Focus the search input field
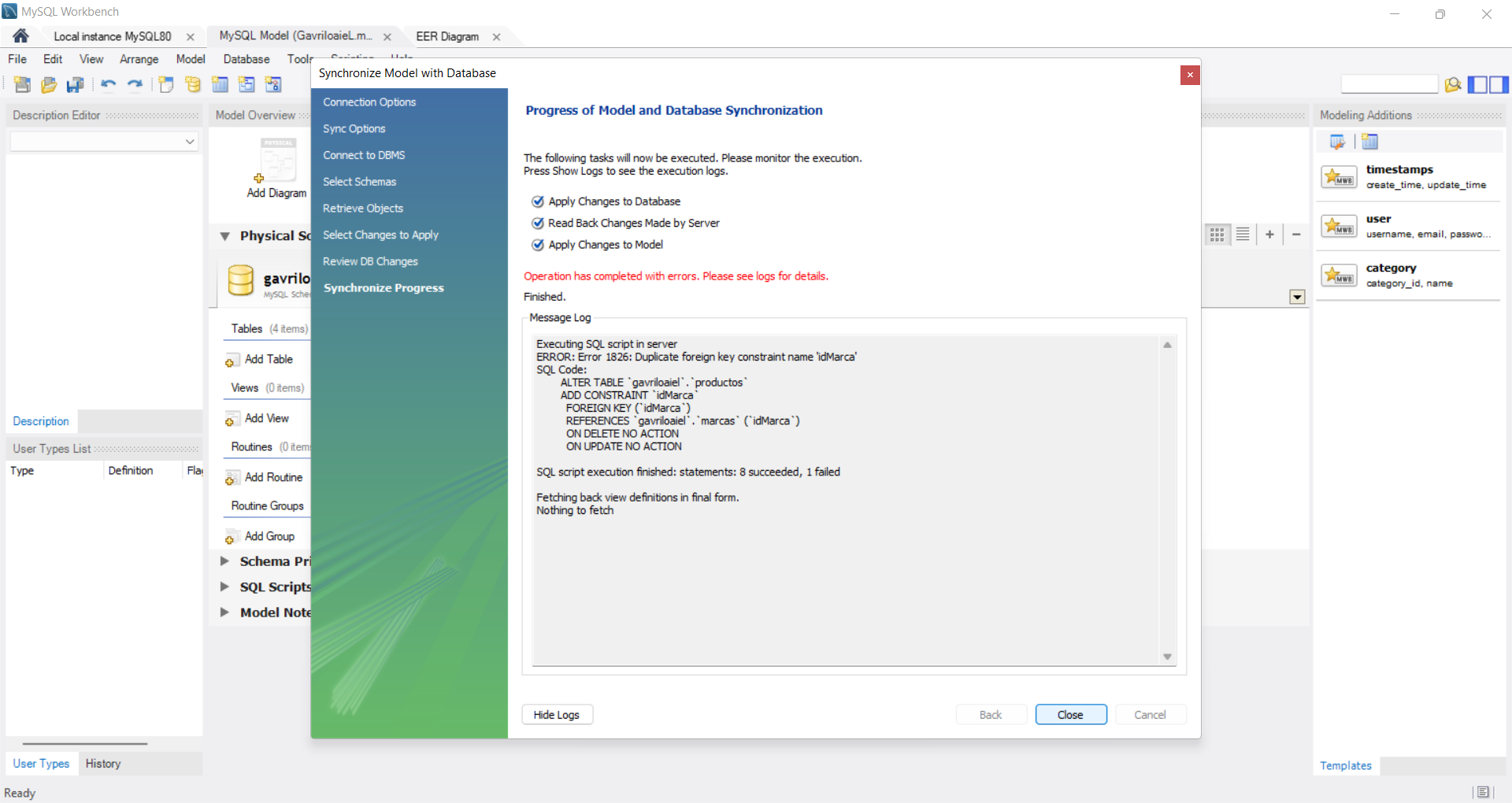The width and height of the screenshot is (1512, 803). (x=1389, y=84)
